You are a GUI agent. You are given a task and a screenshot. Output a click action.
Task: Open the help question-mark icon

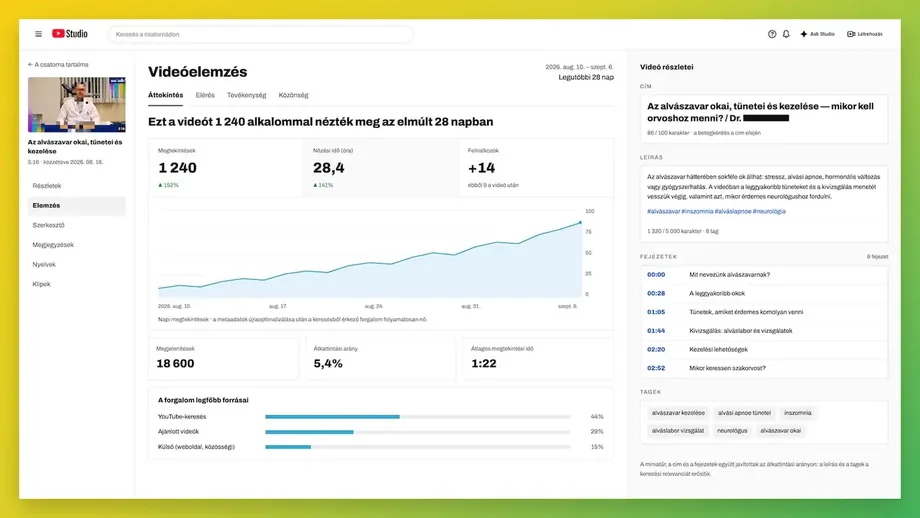tap(772, 34)
